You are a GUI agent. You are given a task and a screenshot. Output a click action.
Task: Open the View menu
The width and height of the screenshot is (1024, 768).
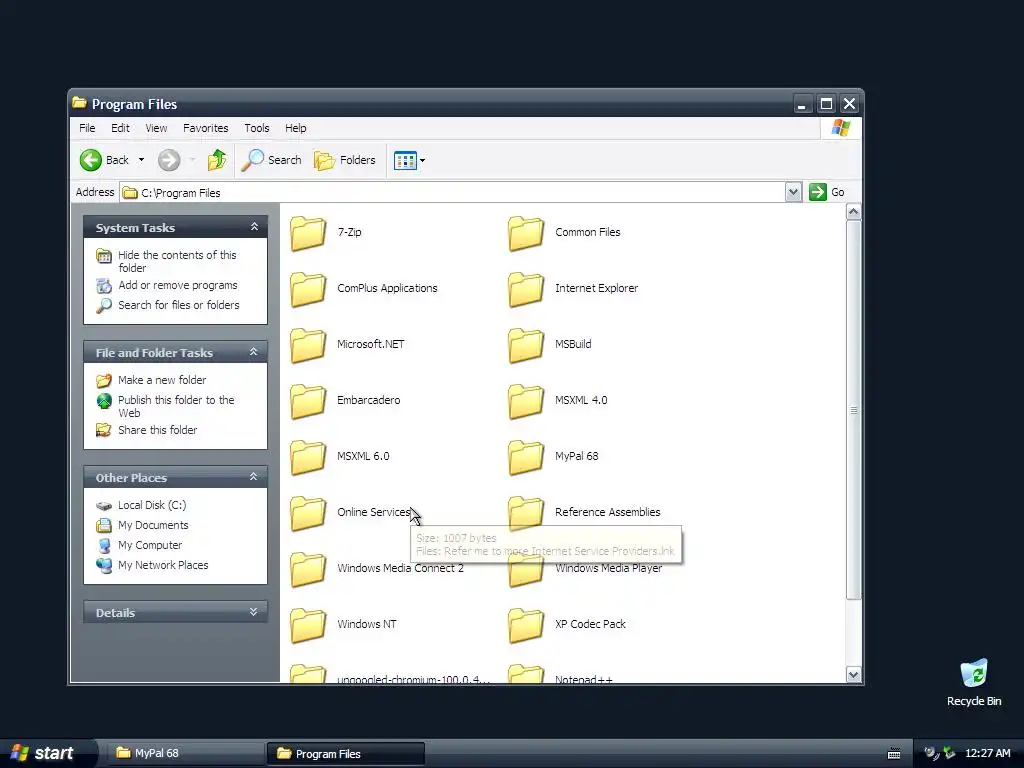pos(156,128)
